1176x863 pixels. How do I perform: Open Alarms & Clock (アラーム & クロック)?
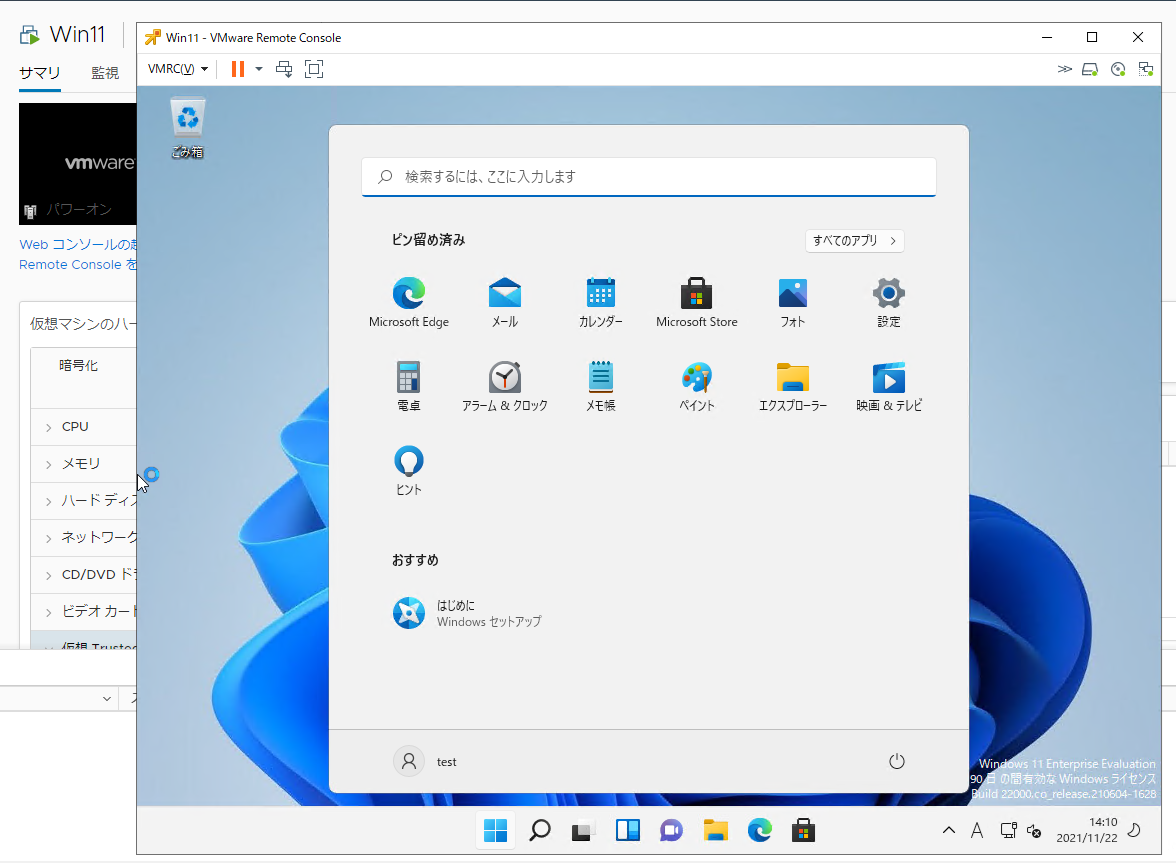pyautogui.click(x=505, y=386)
